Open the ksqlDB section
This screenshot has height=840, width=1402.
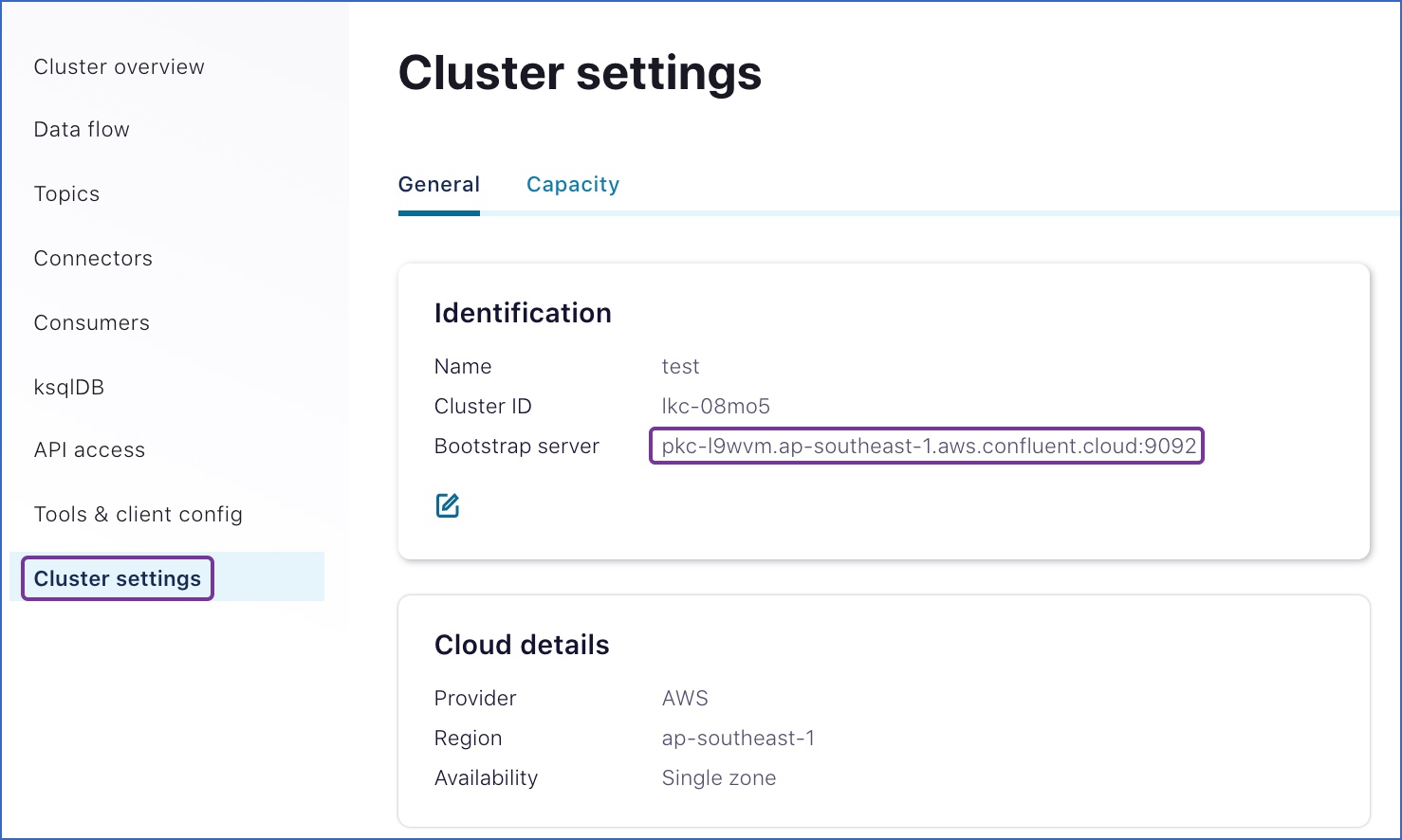click(68, 387)
